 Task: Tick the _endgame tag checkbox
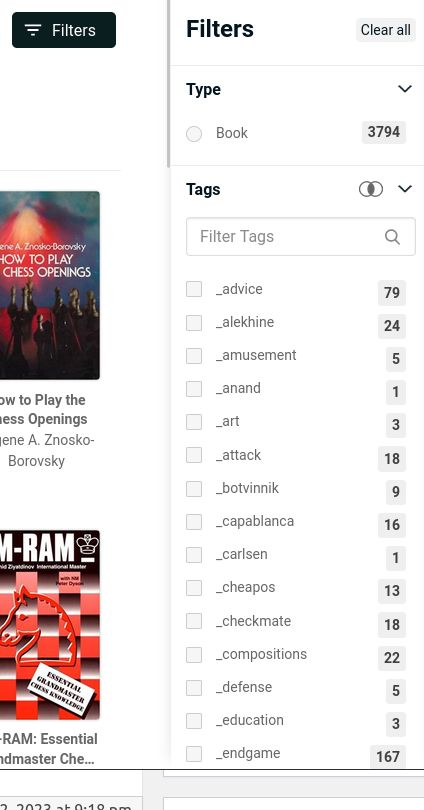click(x=194, y=753)
